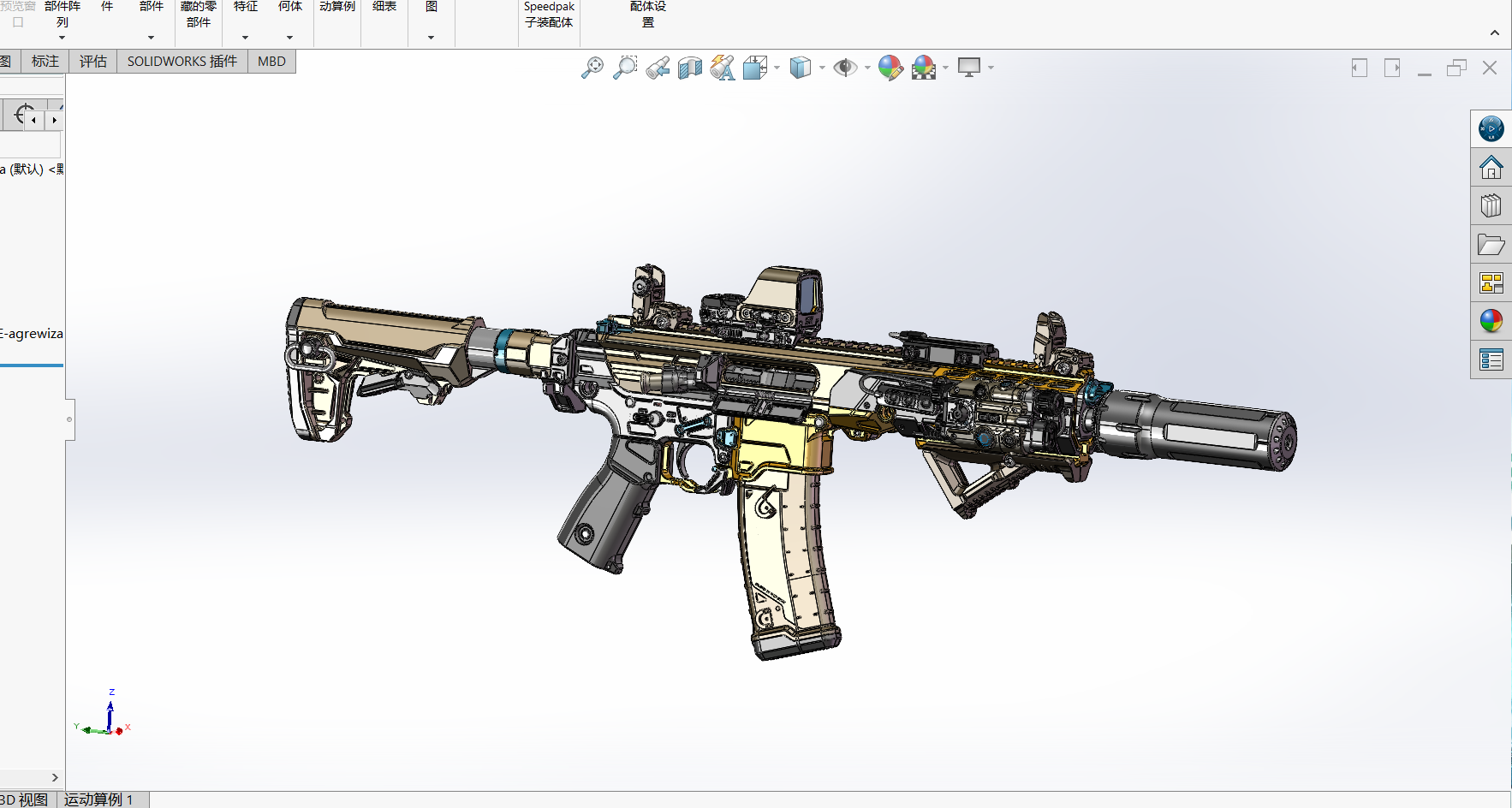The image size is (1512, 808).
Task: Open the View Settings dropdown arrow
Action: pos(991,68)
